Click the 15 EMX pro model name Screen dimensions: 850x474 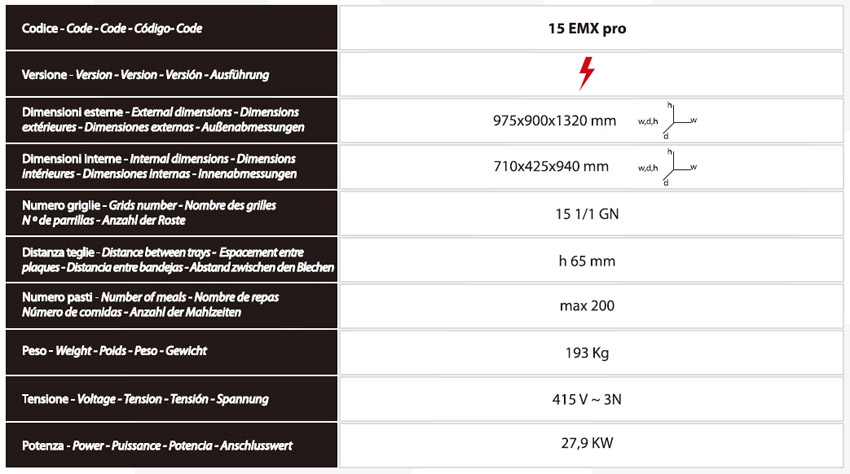[586, 29]
